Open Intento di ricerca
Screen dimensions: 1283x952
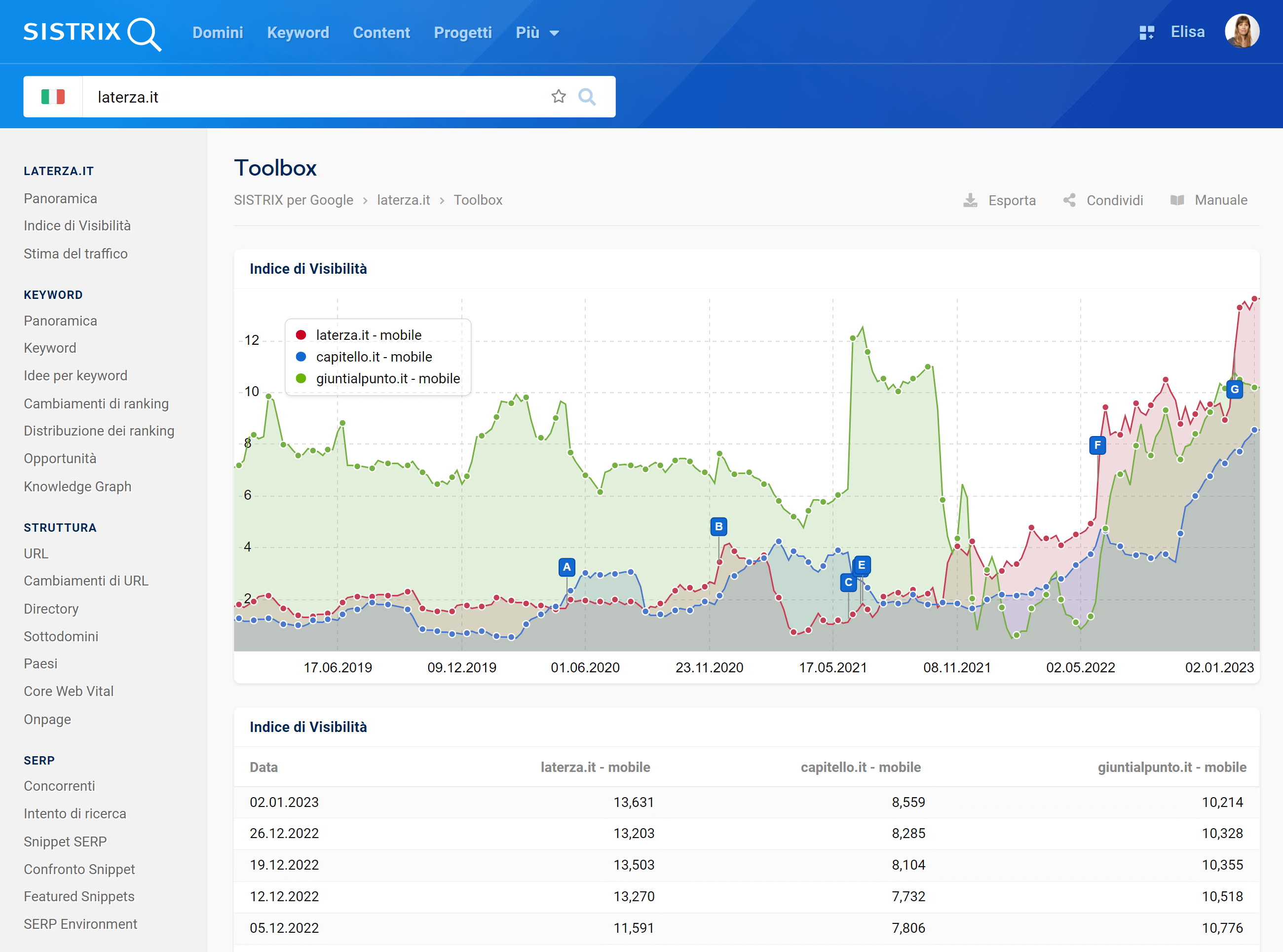coord(75,813)
